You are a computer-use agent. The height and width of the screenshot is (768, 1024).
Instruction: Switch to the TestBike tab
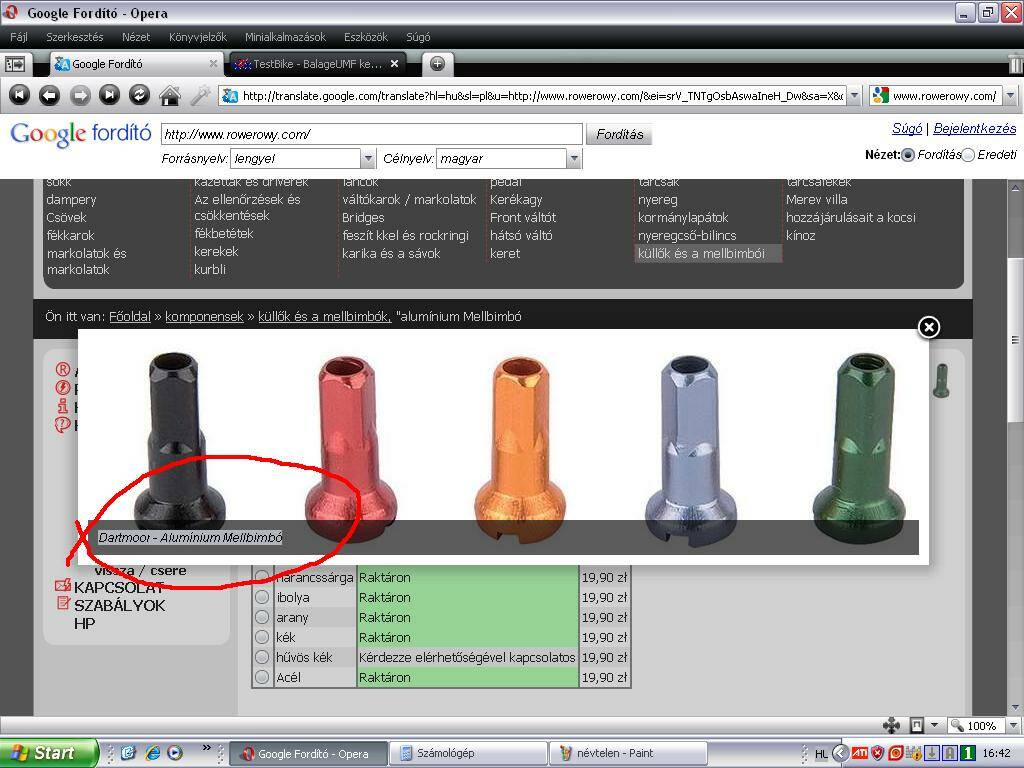pos(316,63)
